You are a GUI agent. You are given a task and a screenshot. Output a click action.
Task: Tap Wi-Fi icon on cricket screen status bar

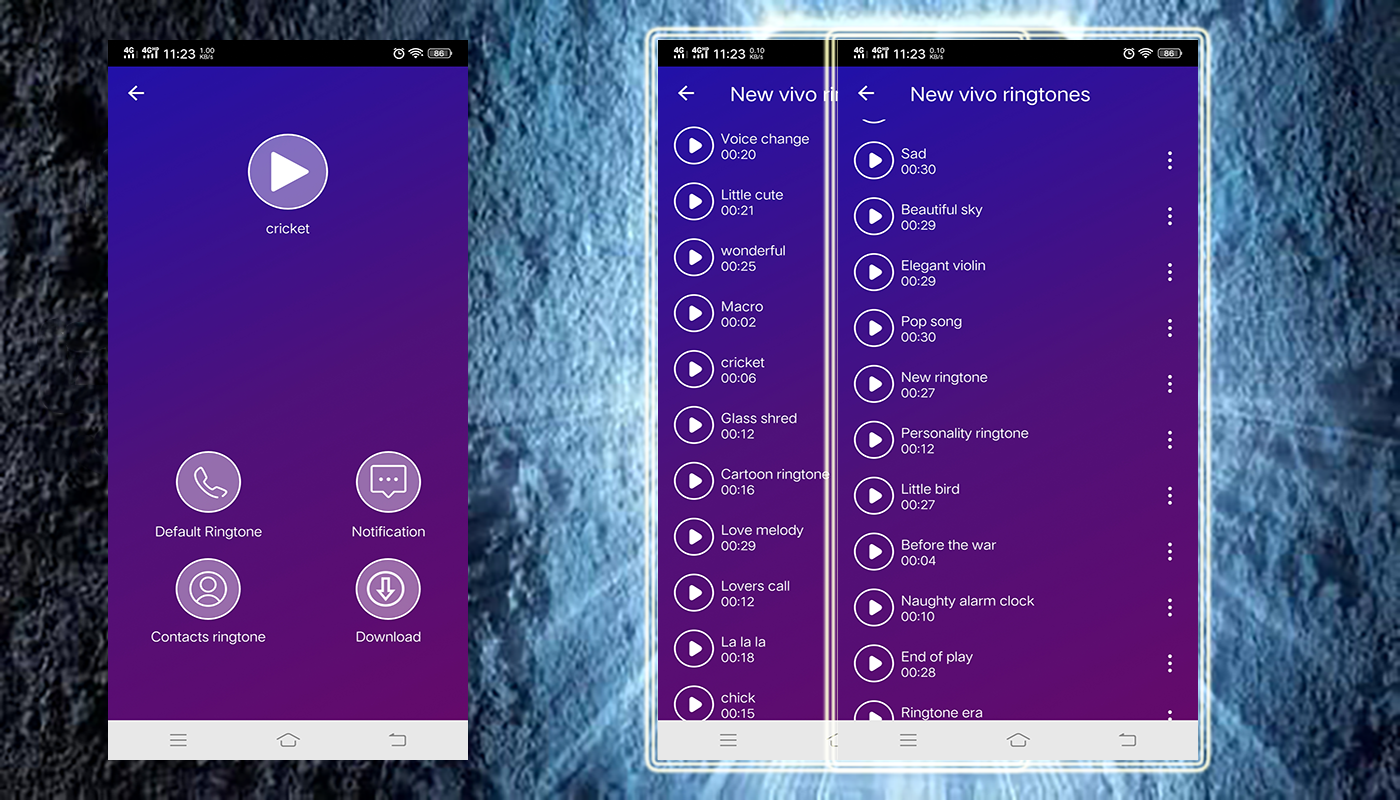pos(416,53)
